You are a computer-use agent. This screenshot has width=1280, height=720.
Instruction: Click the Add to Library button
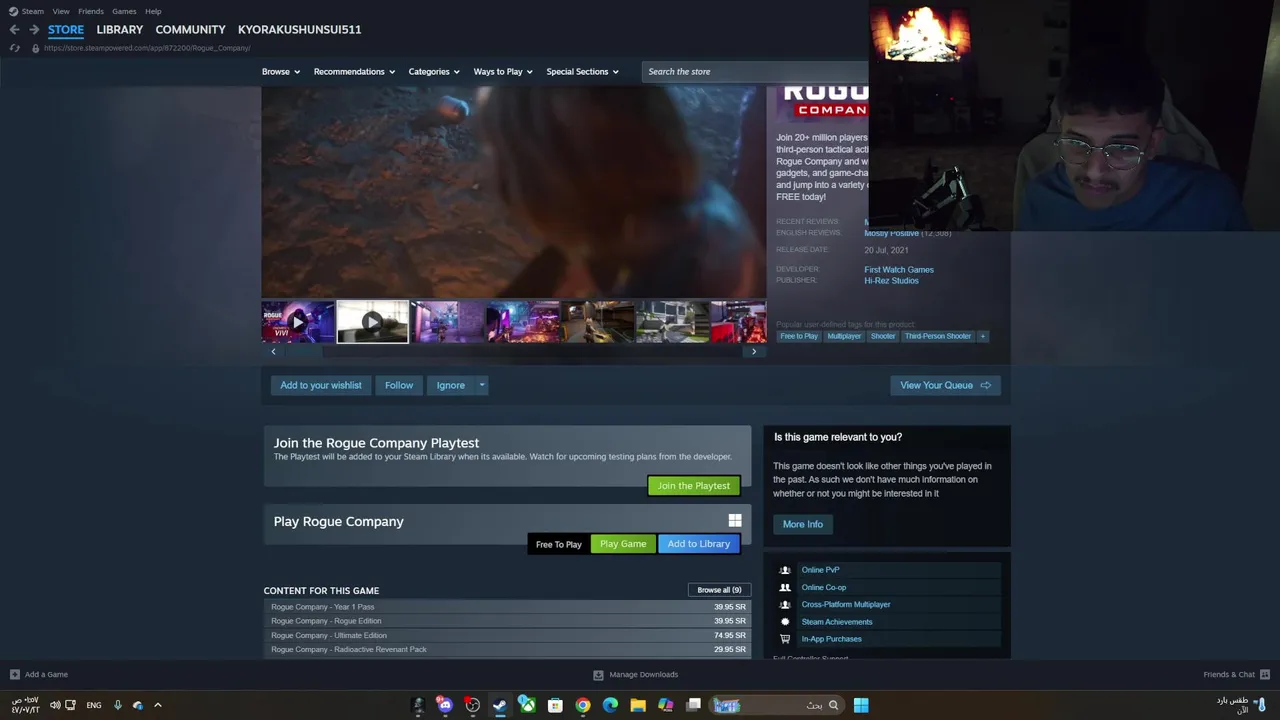coord(699,544)
